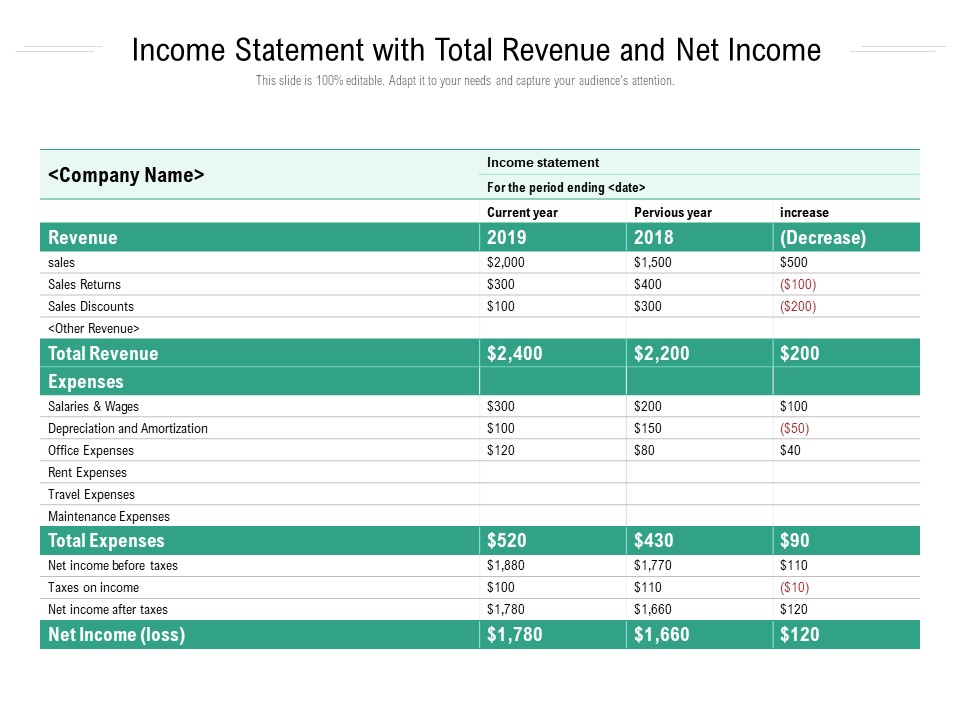960x720 pixels.
Task: Click '$120' in Net income after taxes row
Action: click(793, 609)
